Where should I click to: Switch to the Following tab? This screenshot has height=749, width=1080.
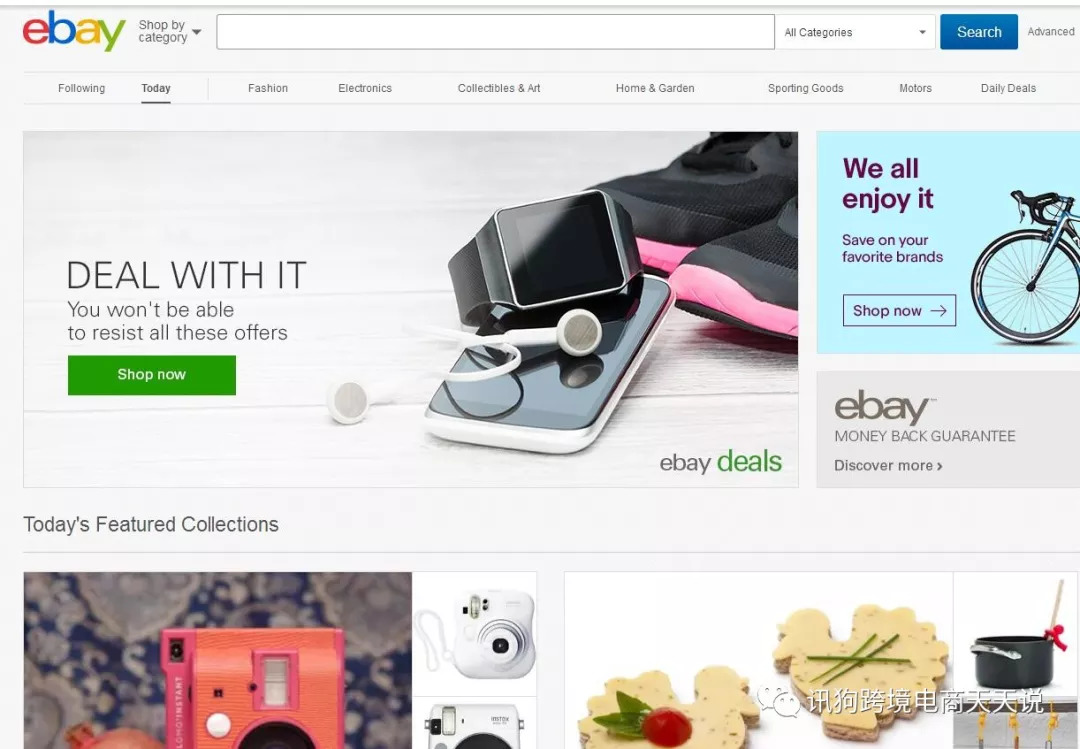[x=81, y=88]
